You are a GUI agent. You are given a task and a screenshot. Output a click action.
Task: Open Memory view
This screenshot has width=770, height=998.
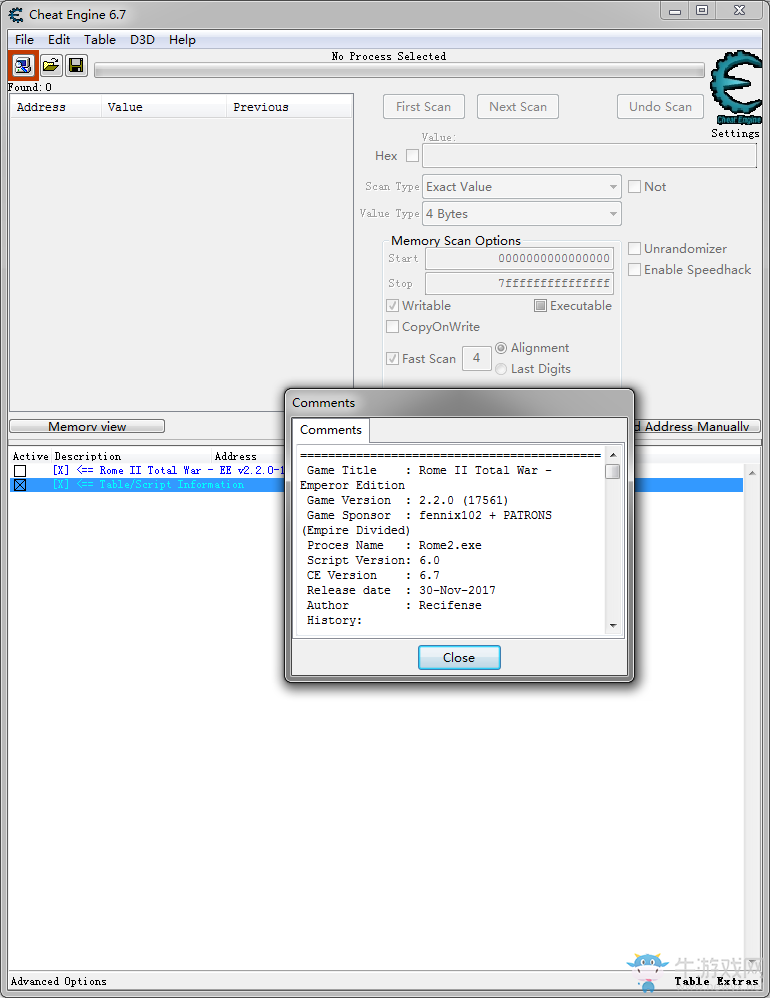tap(87, 426)
